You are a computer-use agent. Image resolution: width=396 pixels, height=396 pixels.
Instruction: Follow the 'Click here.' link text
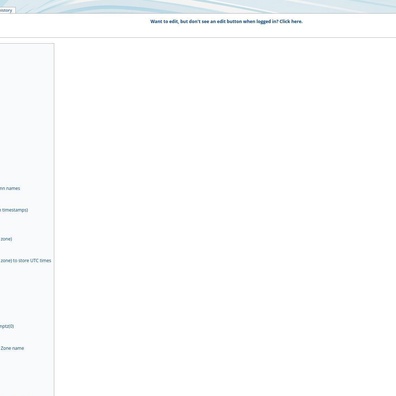pos(291,21)
